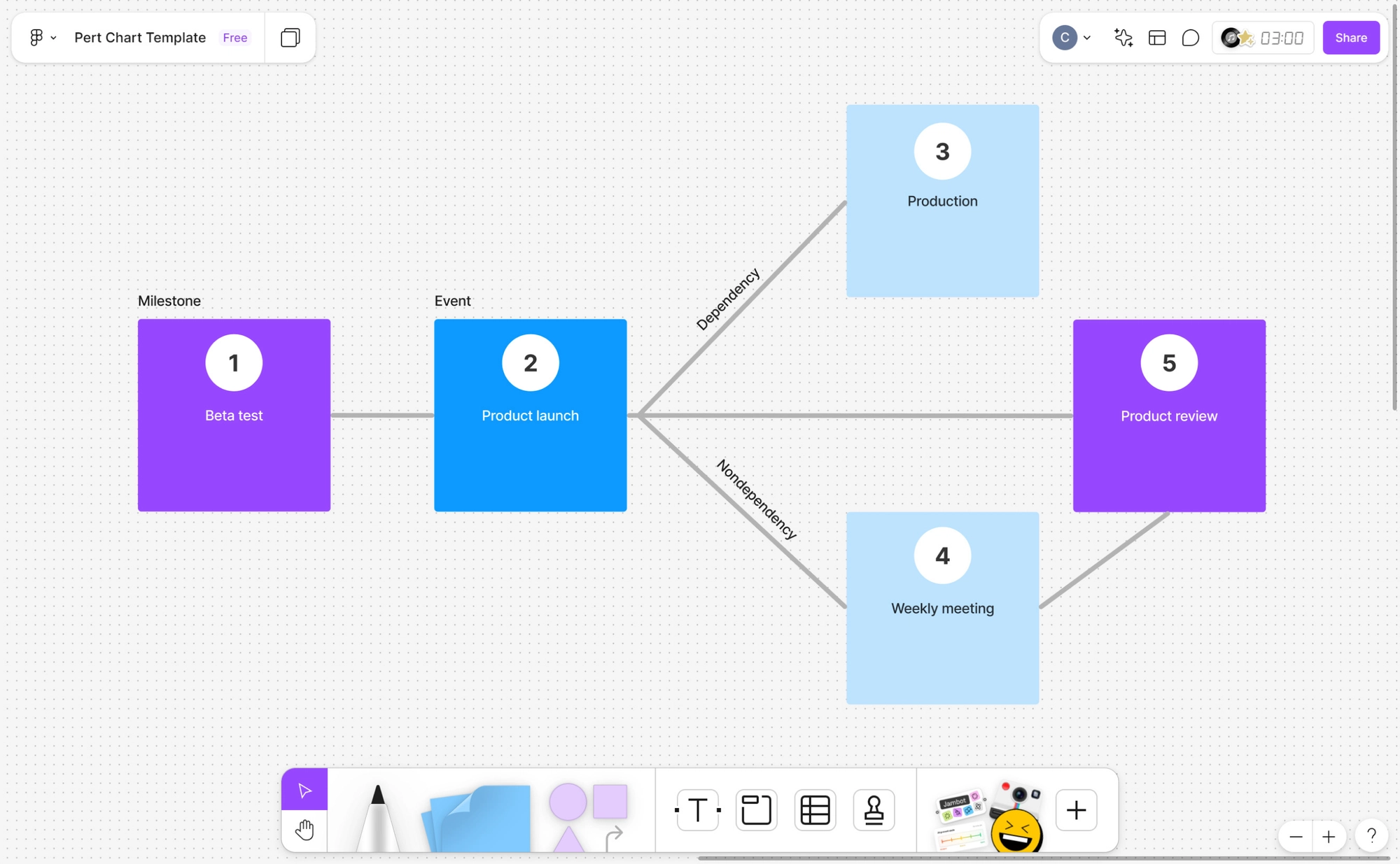Click the Free plan badge
The height and width of the screenshot is (864, 1400).
coord(235,38)
